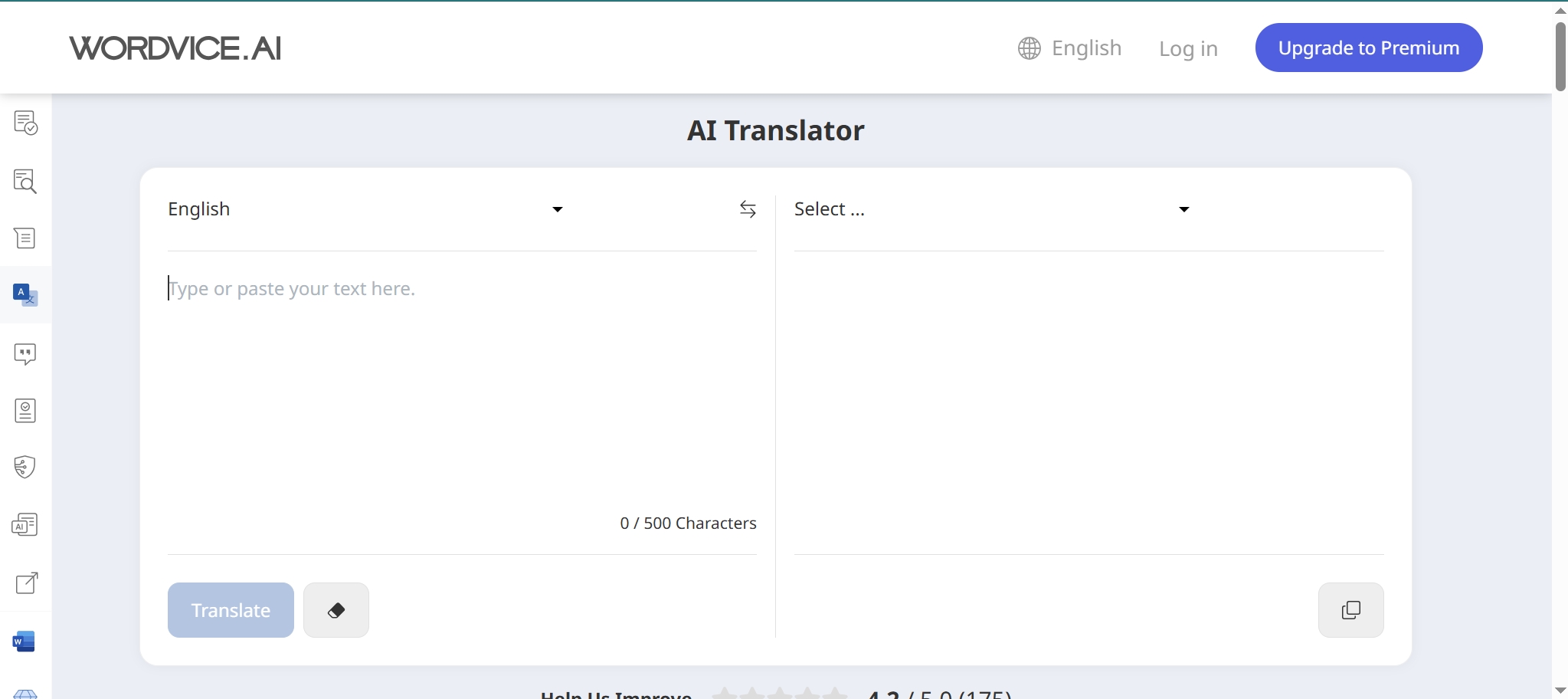Click the external link sidebar icon
1568x699 pixels.
click(26, 583)
